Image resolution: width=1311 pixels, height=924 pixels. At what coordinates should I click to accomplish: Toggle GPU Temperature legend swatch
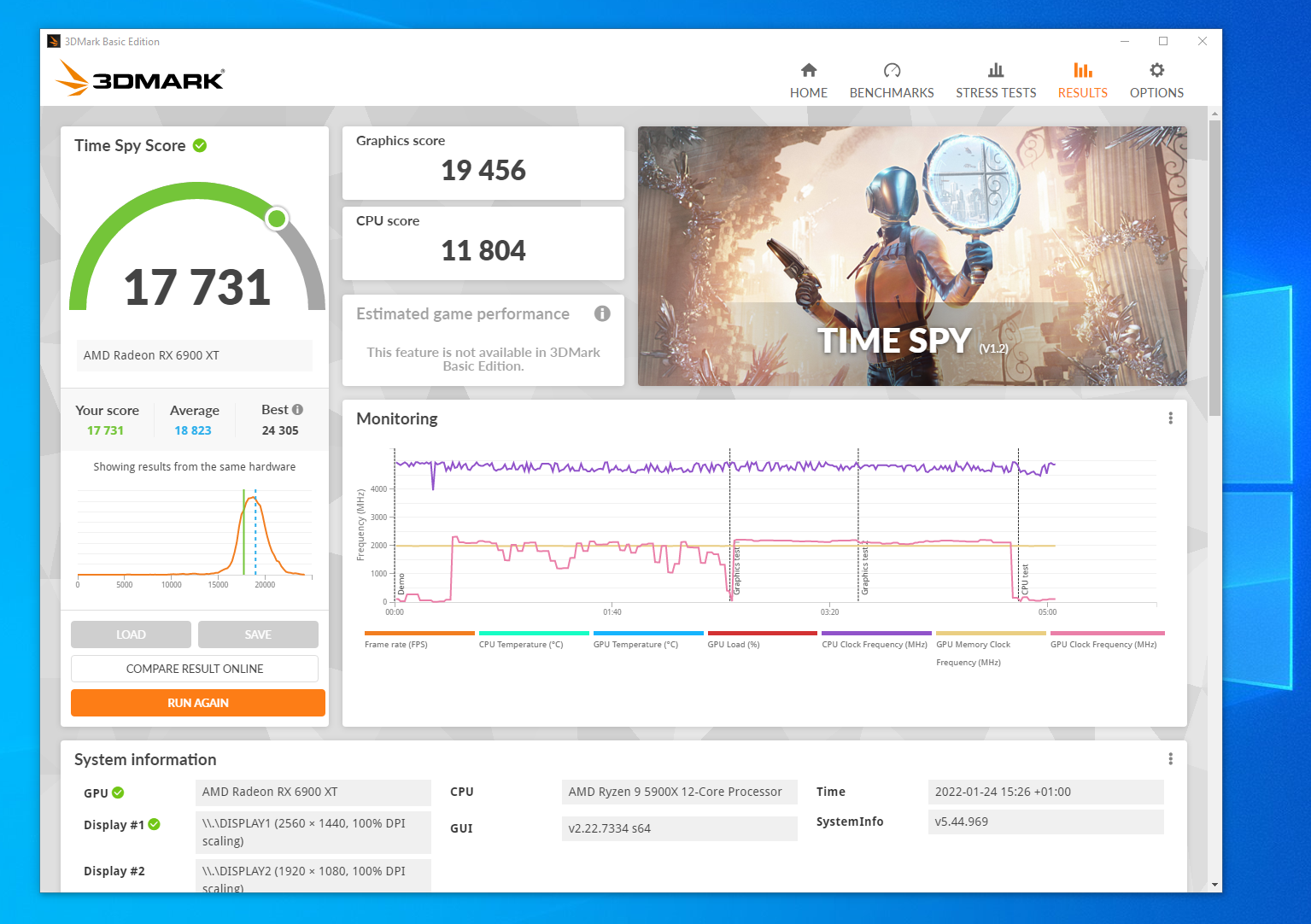[648, 634]
